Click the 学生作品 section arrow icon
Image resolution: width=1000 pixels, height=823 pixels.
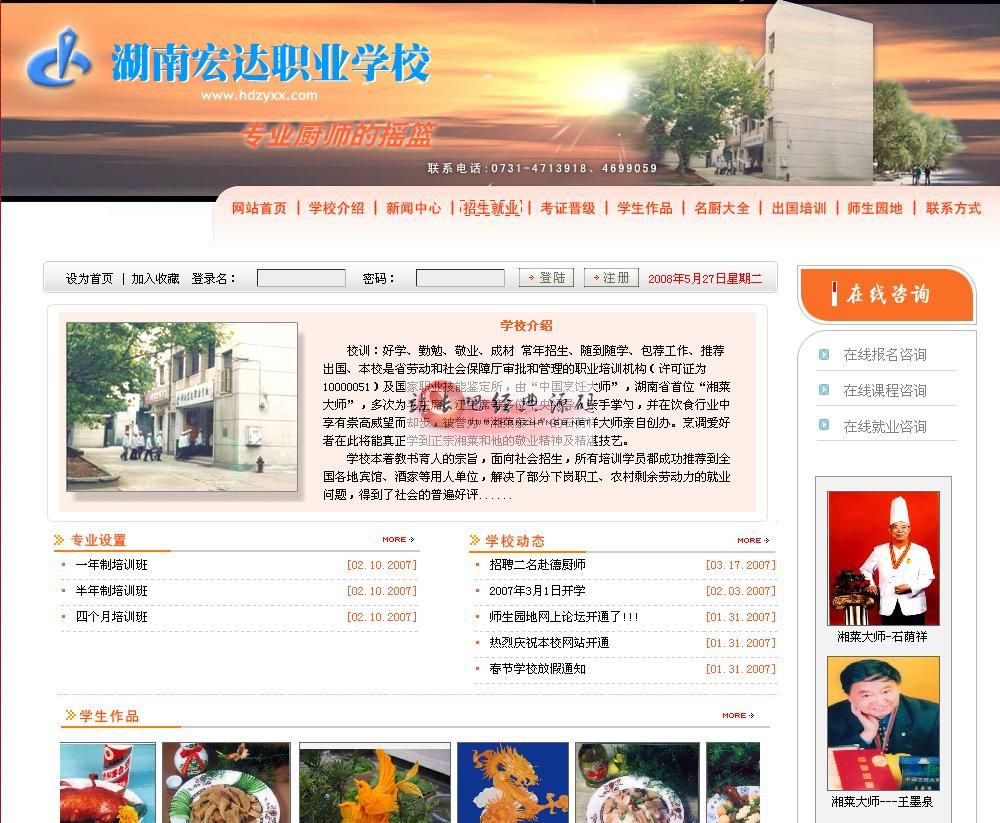70,715
